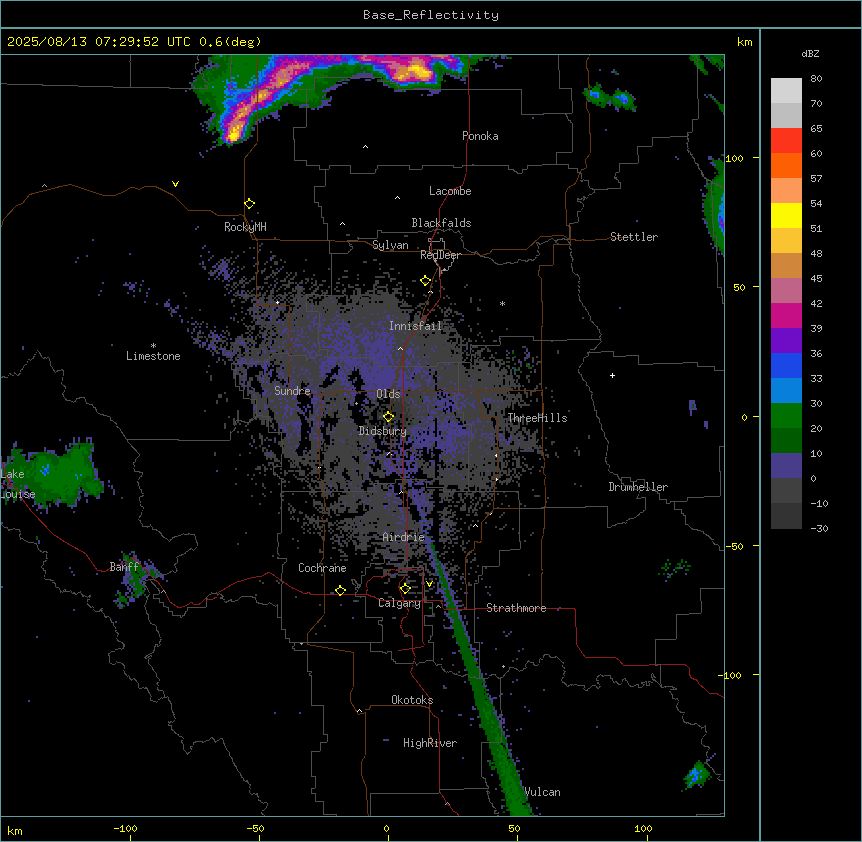Pick the blue 33-36 dBZ legend swatch
This screenshot has height=842, width=862.
pos(786,365)
